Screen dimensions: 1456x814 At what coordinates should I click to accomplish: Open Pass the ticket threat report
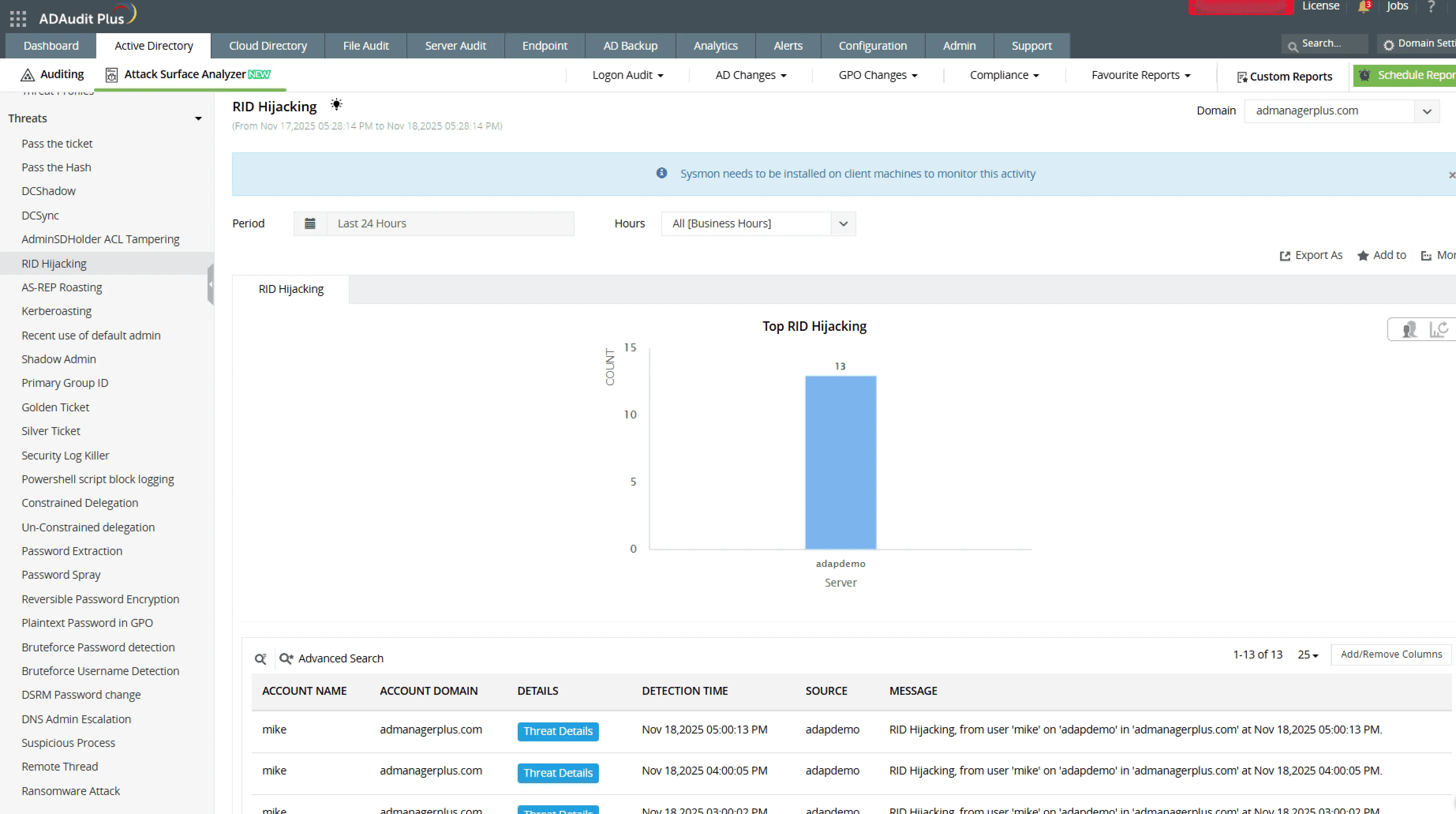(57, 144)
